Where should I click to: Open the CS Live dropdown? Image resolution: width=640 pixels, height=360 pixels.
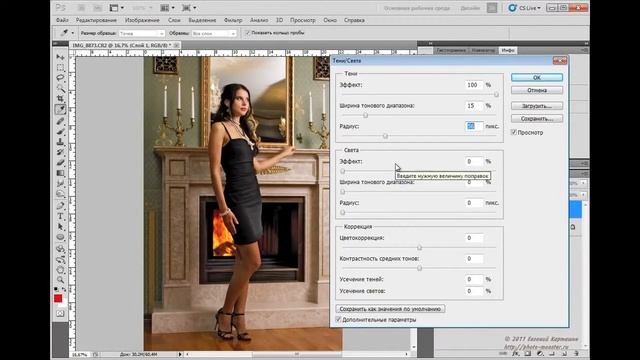click(525, 8)
